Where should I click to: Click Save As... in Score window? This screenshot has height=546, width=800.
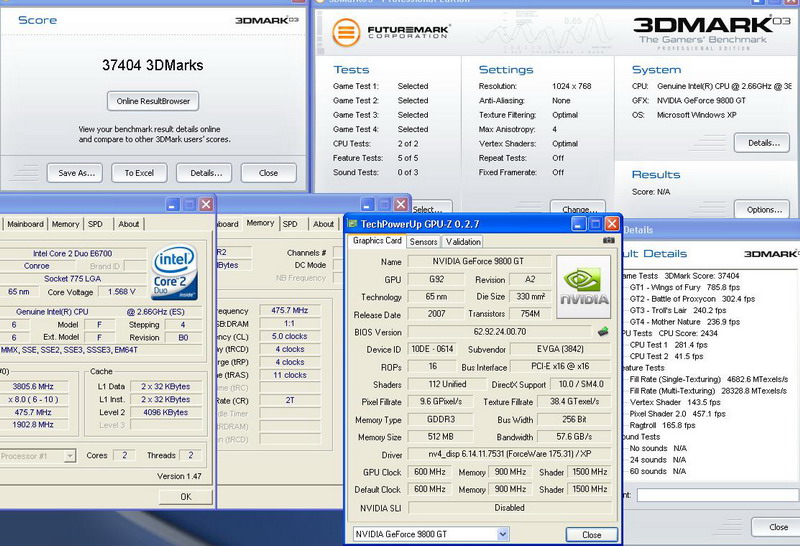pyautogui.click(x=74, y=173)
